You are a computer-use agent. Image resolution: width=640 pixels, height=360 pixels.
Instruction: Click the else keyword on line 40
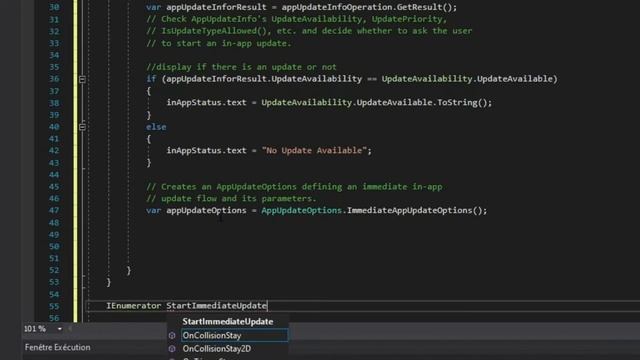156,127
